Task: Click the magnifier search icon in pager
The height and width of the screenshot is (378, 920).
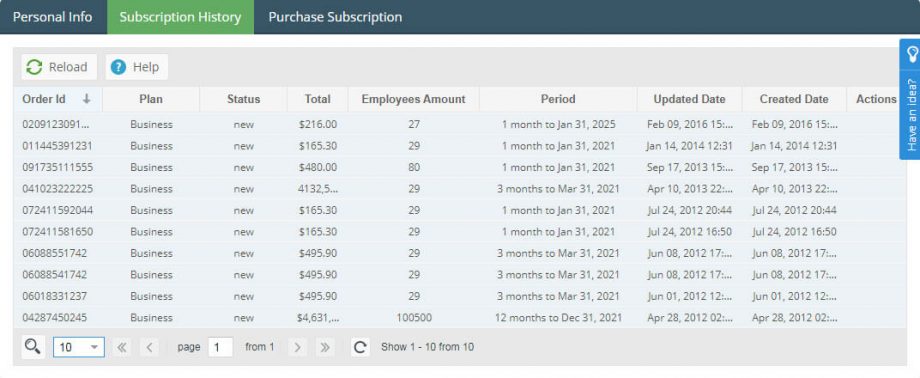Action: [32, 347]
